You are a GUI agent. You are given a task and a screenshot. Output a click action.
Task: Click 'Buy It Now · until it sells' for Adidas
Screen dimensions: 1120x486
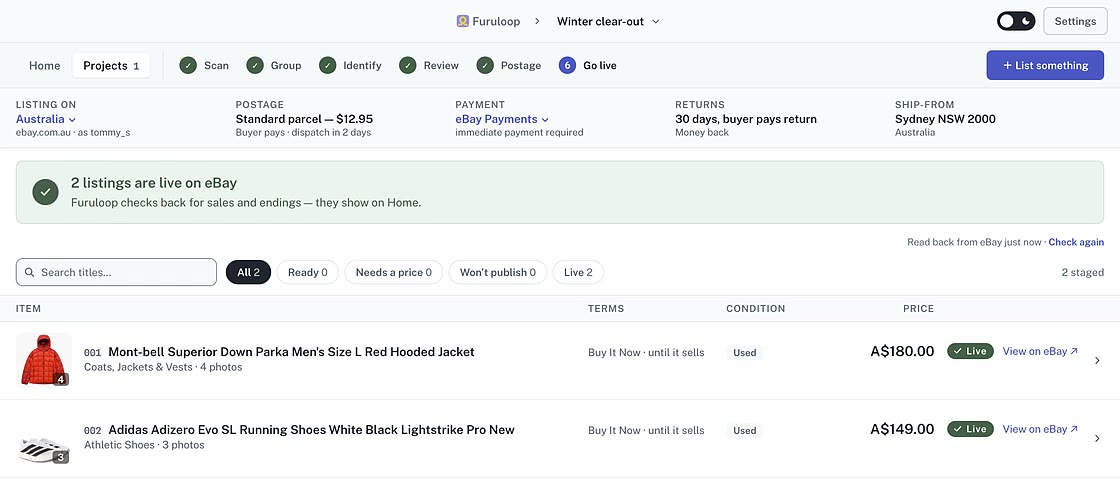646,430
